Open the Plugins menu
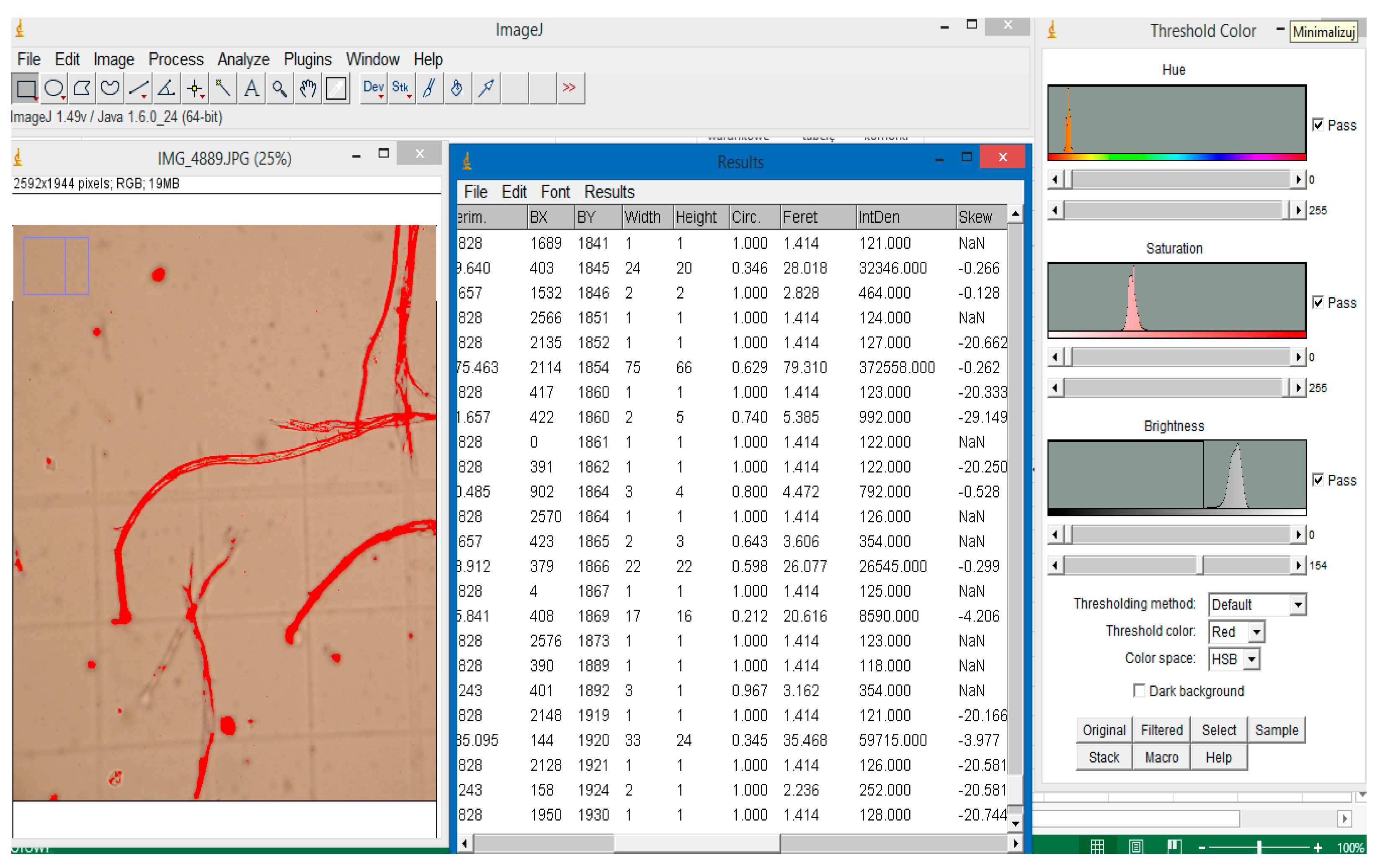1380x868 pixels. (307, 59)
